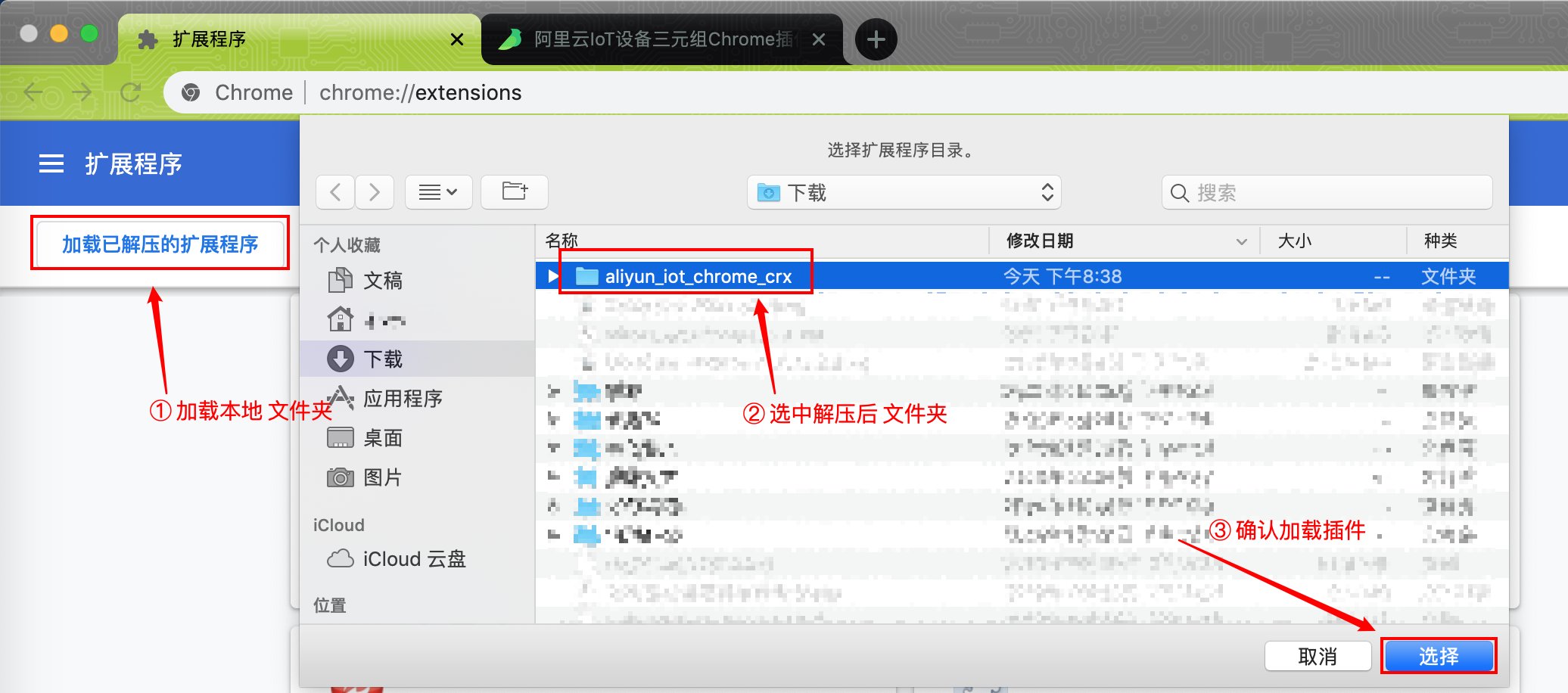Close the 阿里云IoT设备三元组 tab
This screenshot has height=693, width=1568.
pyautogui.click(x=819, y=39)
